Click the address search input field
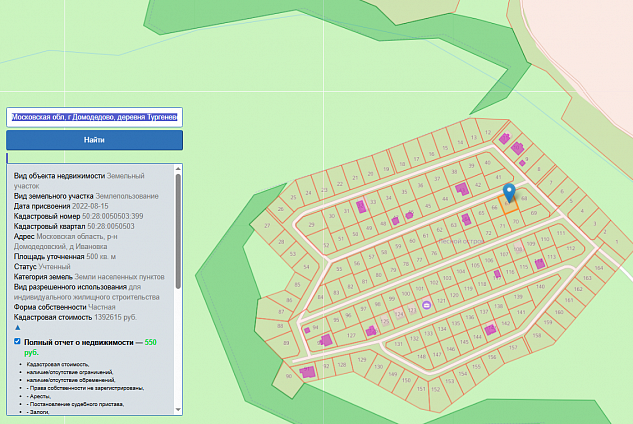This screenshot has height=424, width=633. click(94, 117)
